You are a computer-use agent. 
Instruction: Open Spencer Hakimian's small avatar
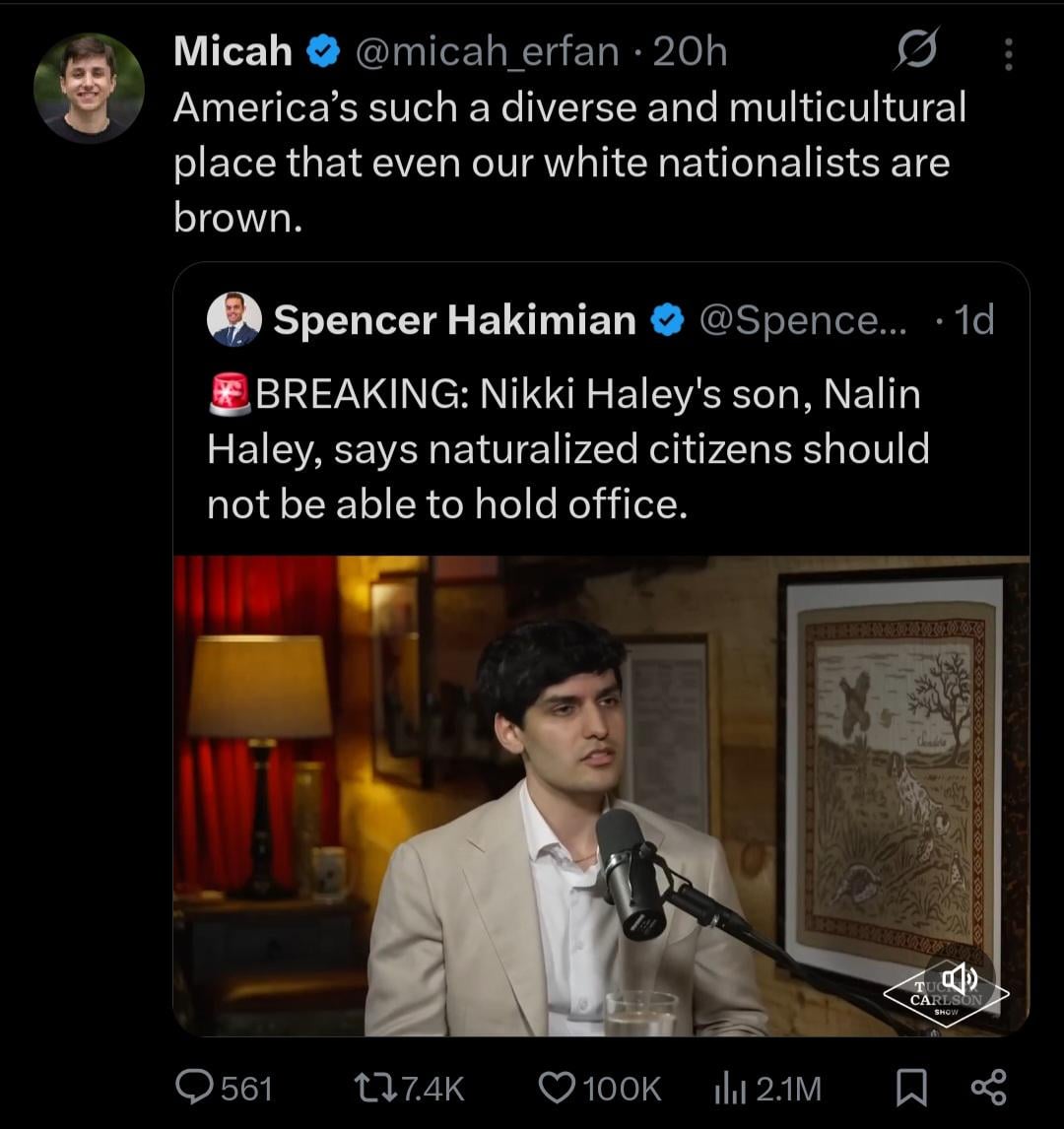(234, 320)
